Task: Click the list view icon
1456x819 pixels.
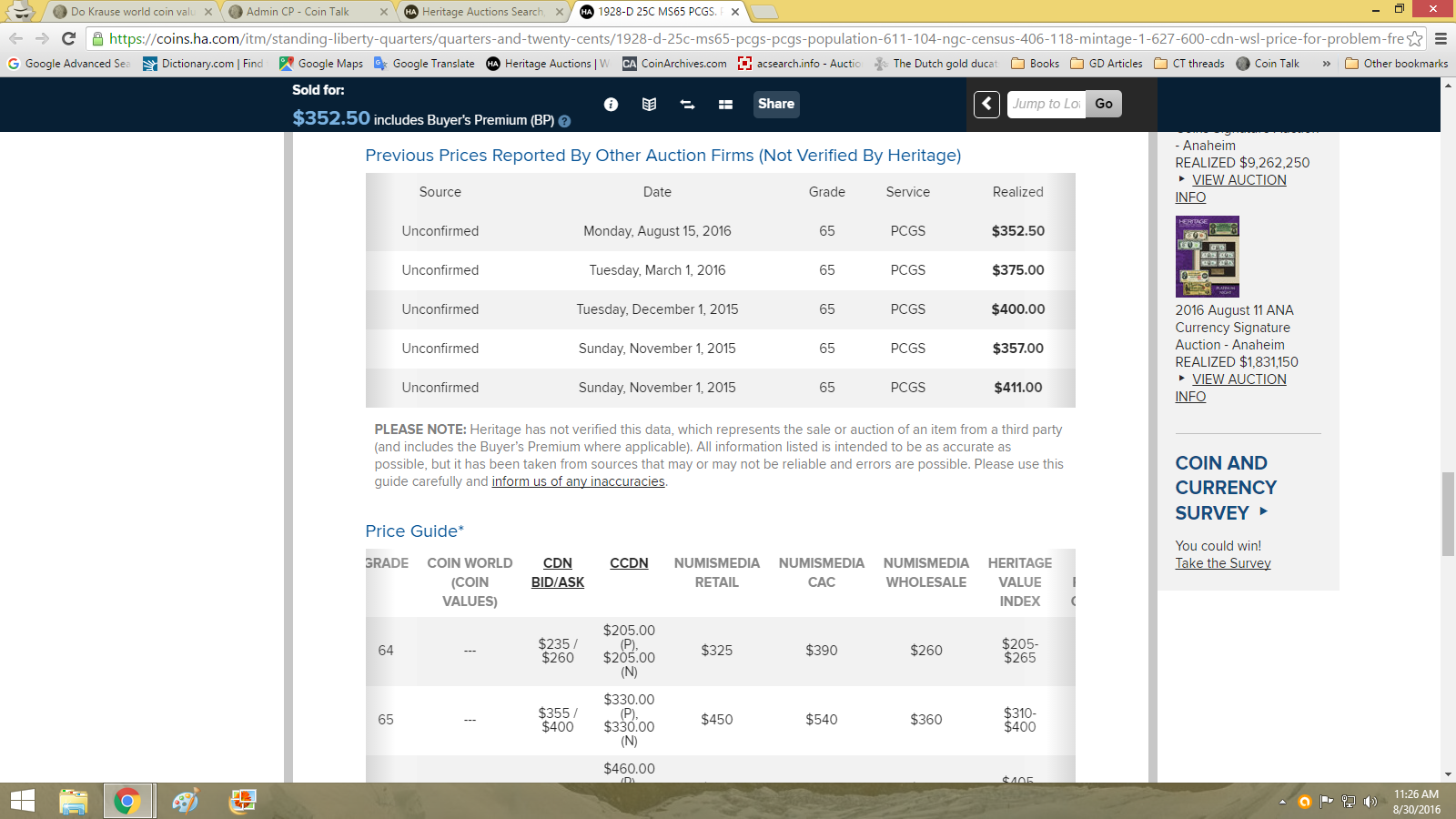Action: [725, 105]
